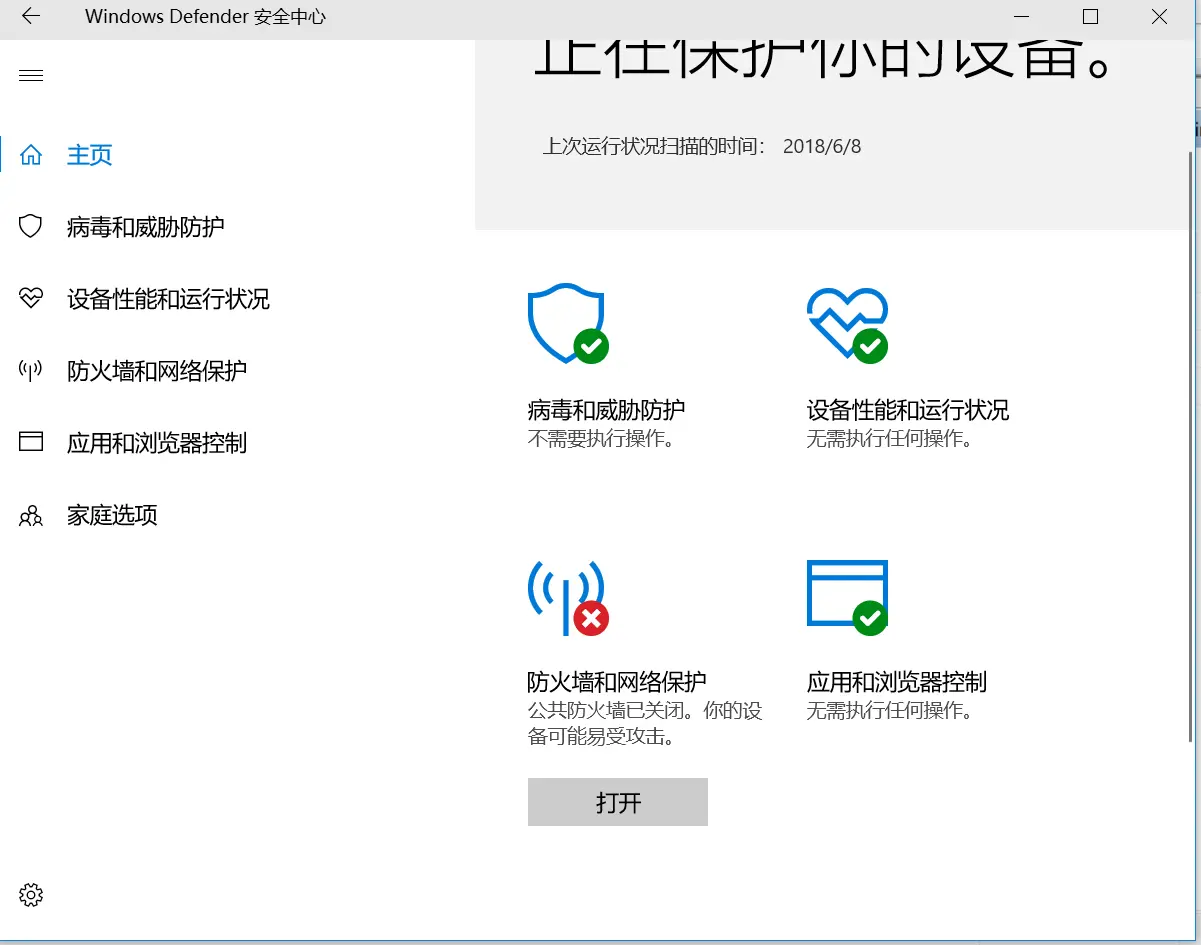Open settings gear at bottom left
Screen dimensions: 1201x945
(31, 894)
